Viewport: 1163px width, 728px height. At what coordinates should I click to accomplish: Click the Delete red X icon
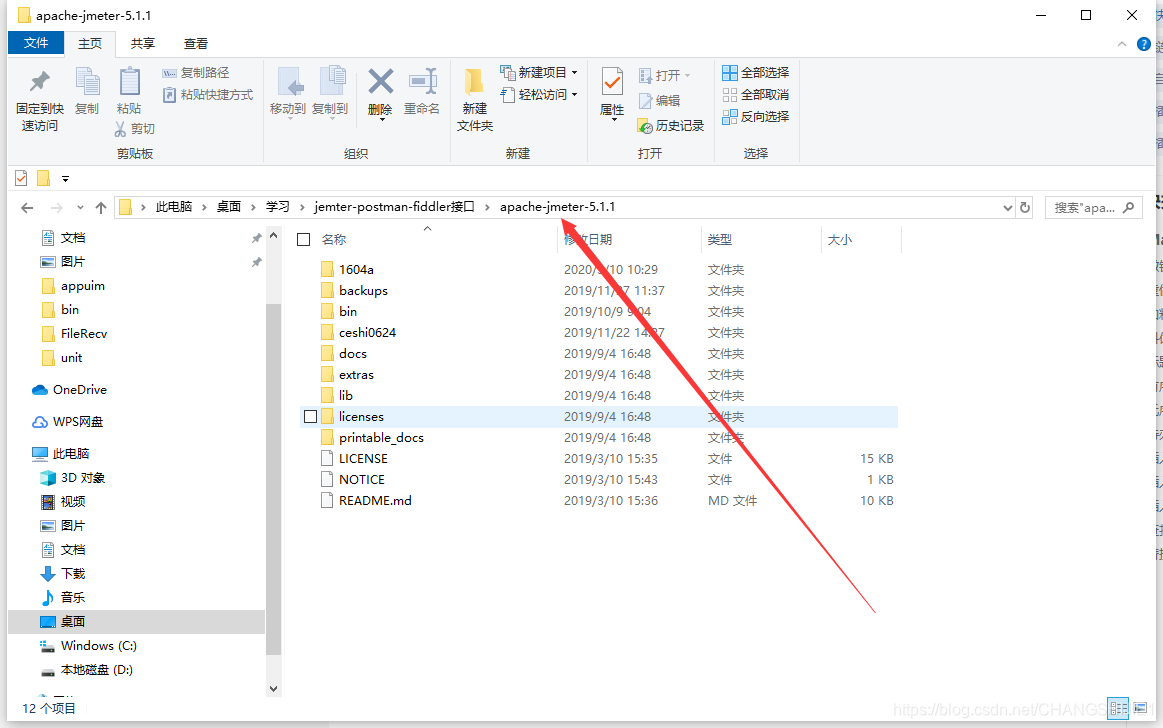click(x=380, y=82)
